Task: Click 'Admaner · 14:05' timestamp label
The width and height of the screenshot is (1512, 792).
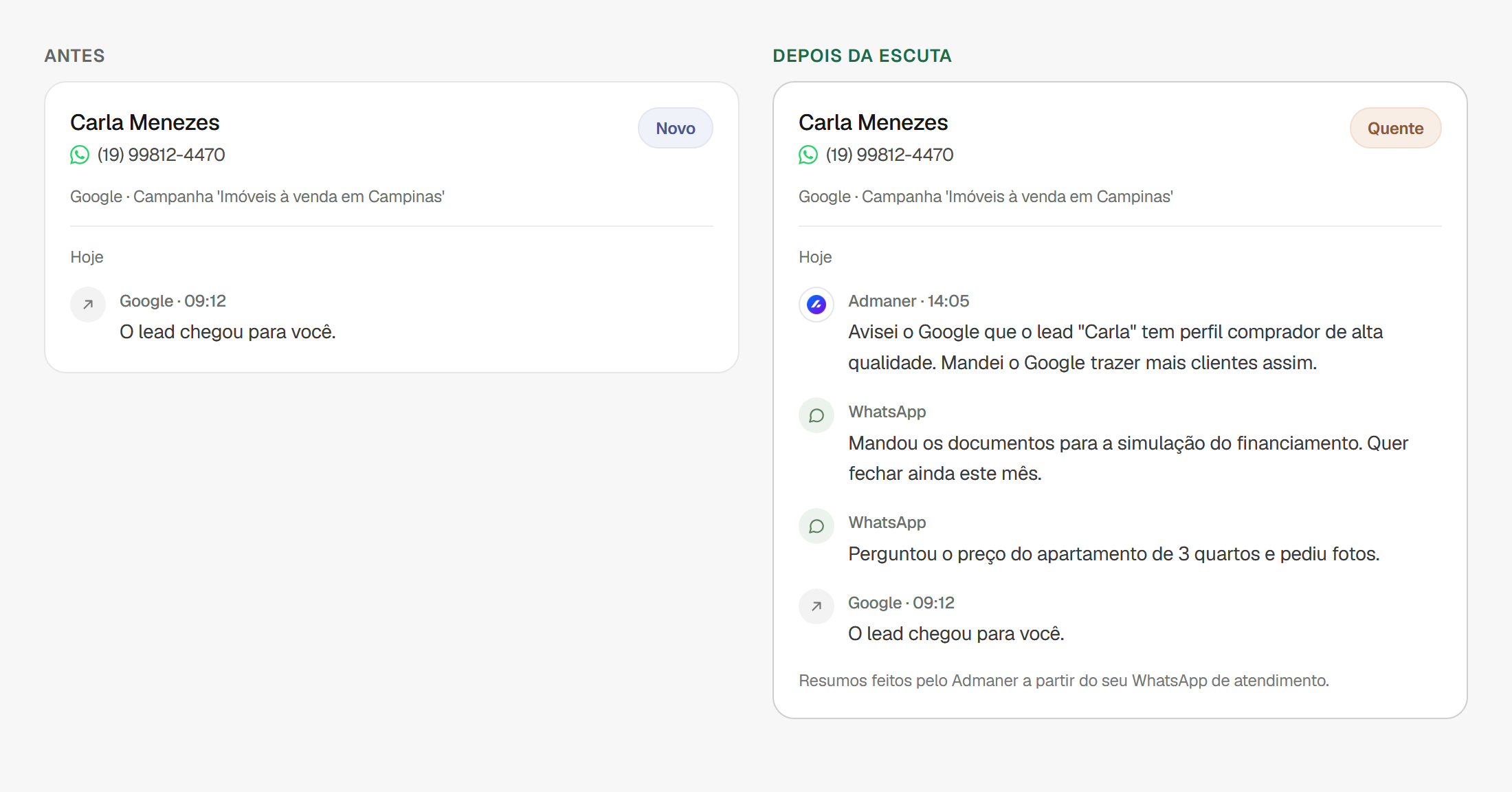Action: pyautogui.click(x=909, y=301)
